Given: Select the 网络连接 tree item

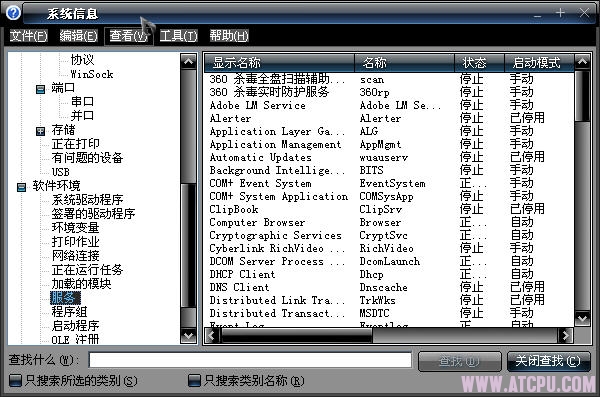Looking at the screenshot, I should point(75,255).
